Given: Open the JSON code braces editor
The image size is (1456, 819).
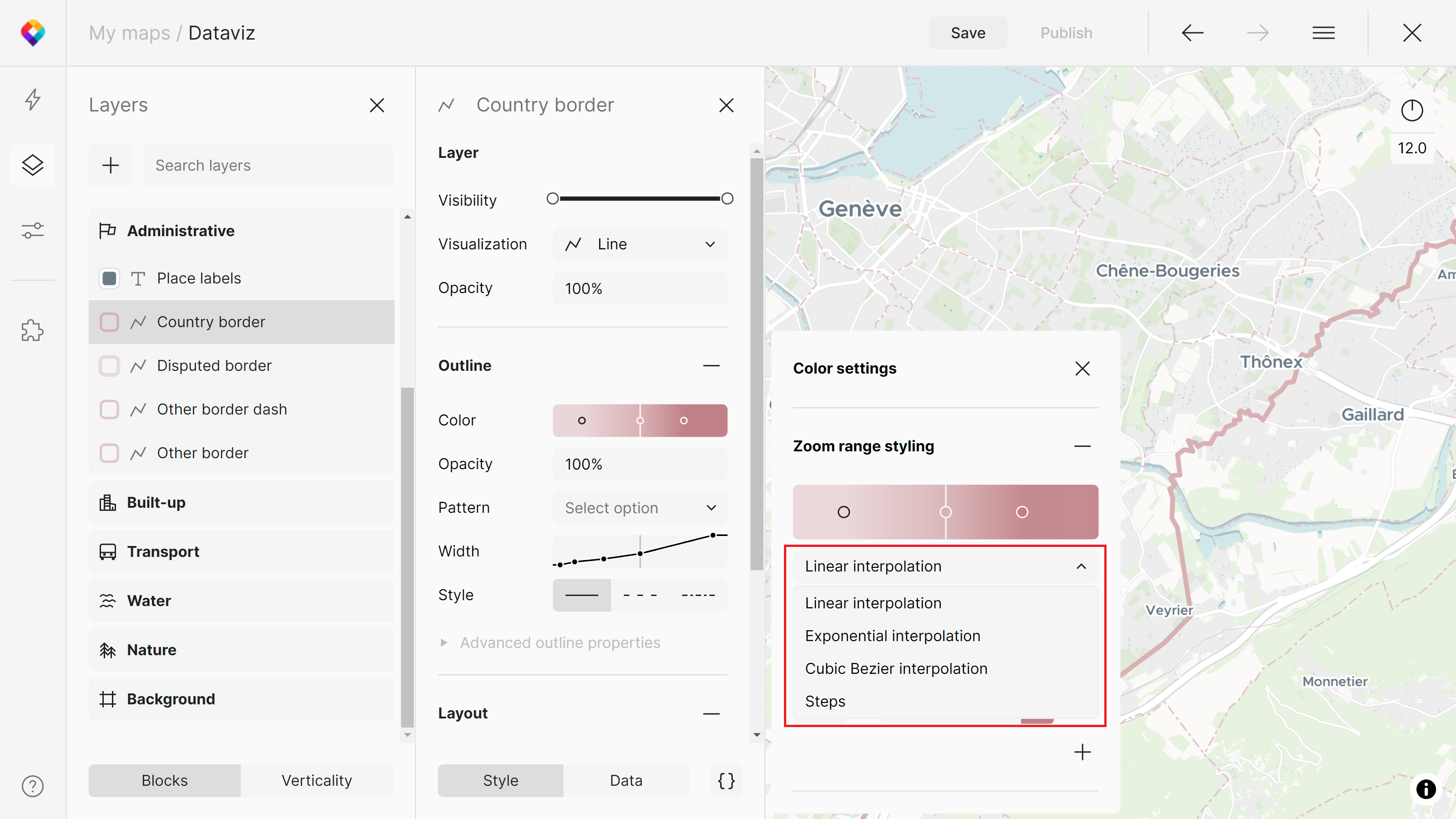Looking at the screenshot, I should click(726, 781).
